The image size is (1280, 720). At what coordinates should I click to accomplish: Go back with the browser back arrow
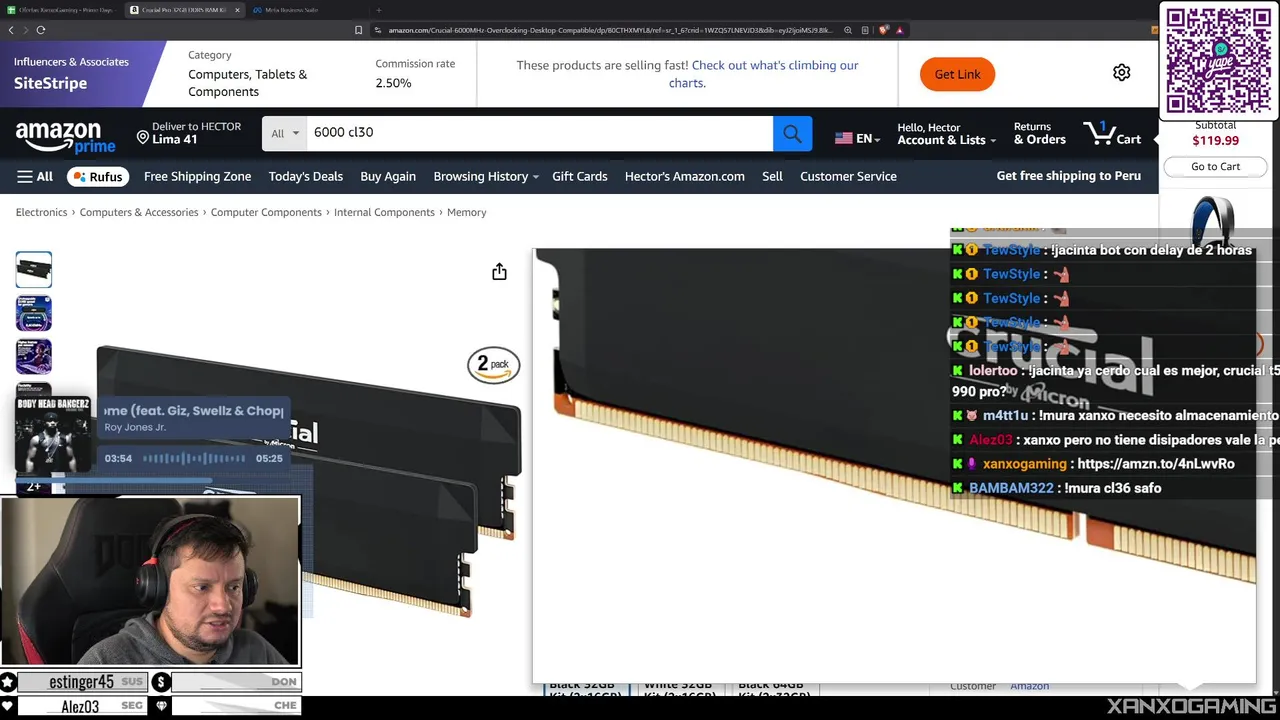(11, 30)
